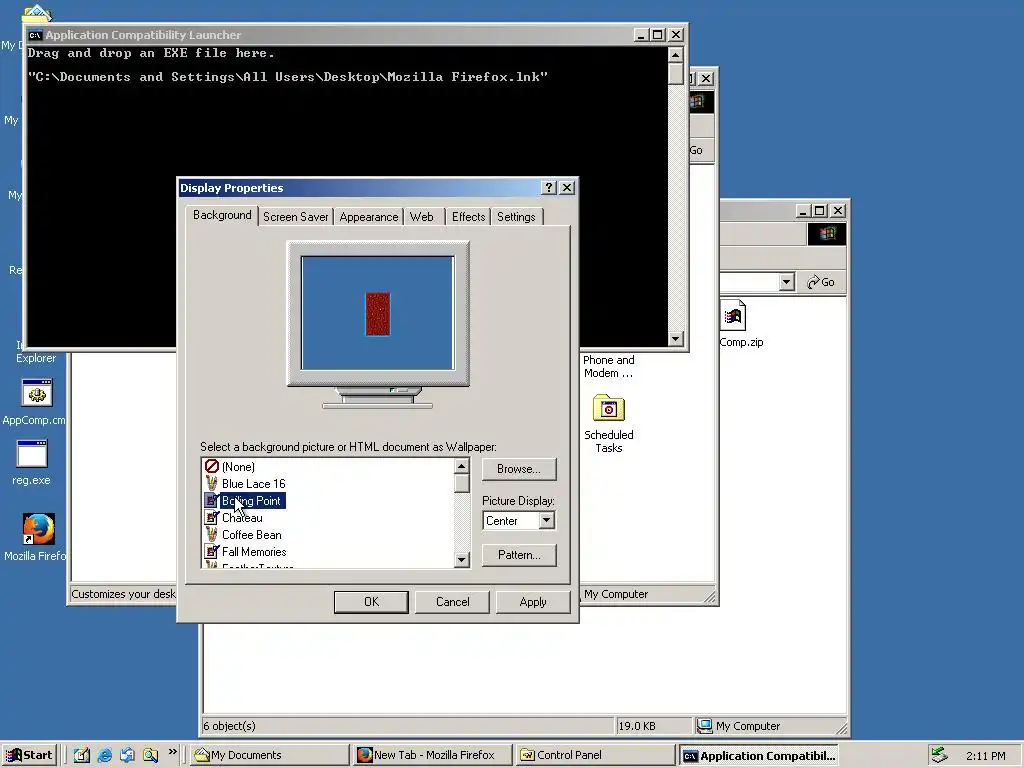Screen dimensions: 1024x768
Task: Select the Background tab
Action: [x=222, y=215]
